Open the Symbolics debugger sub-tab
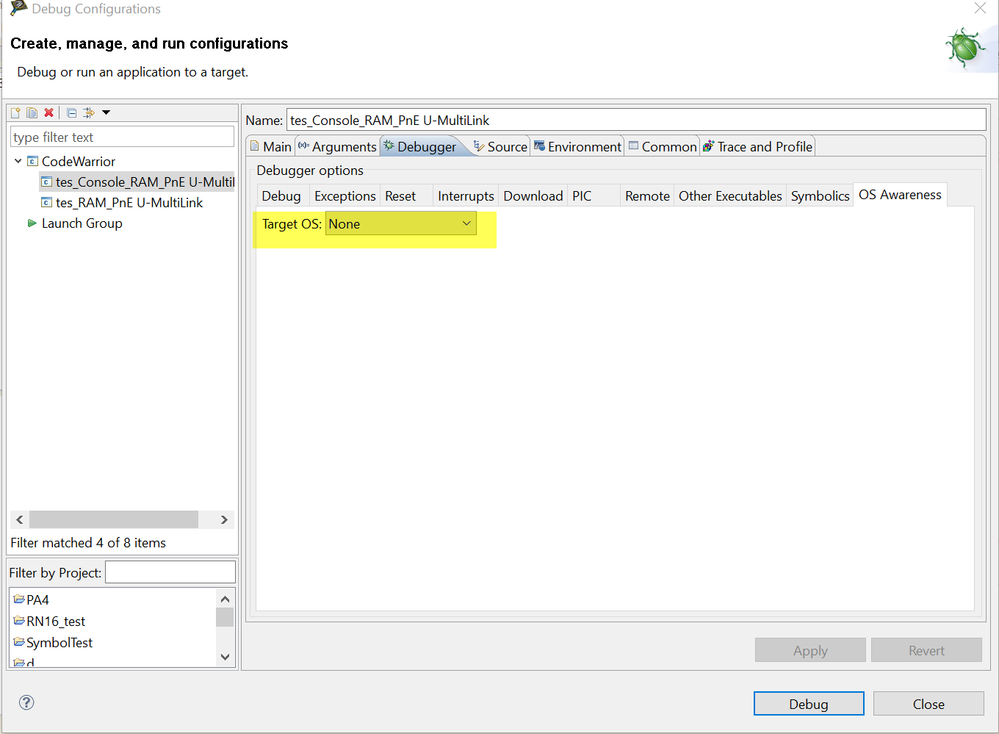 (820, 196)
